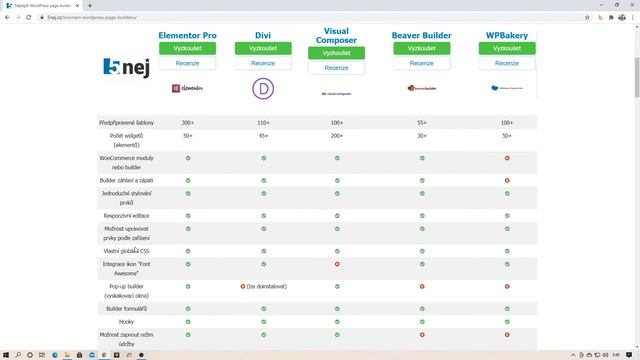
Task: Click Vyzkoušet under Beaver Builder
Action: click(x=422, y=48)
